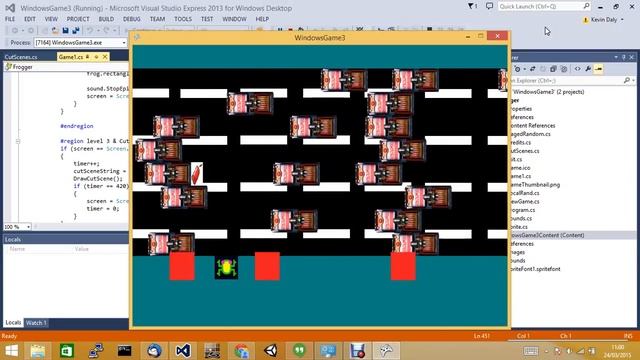Screen dimensions: 640x360
Task: Open the FILE menu
Action: (10, 19)
